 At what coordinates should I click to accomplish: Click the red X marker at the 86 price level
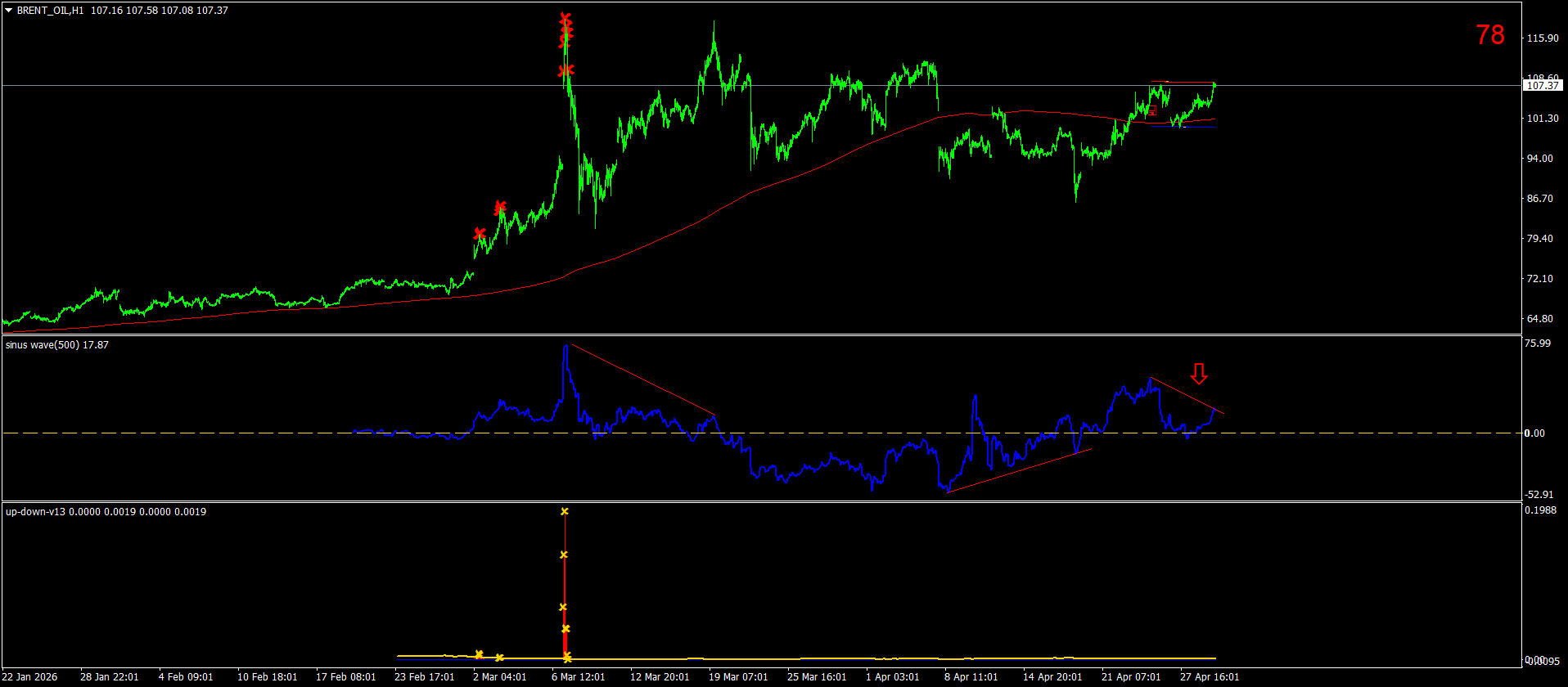pos(500,207)
